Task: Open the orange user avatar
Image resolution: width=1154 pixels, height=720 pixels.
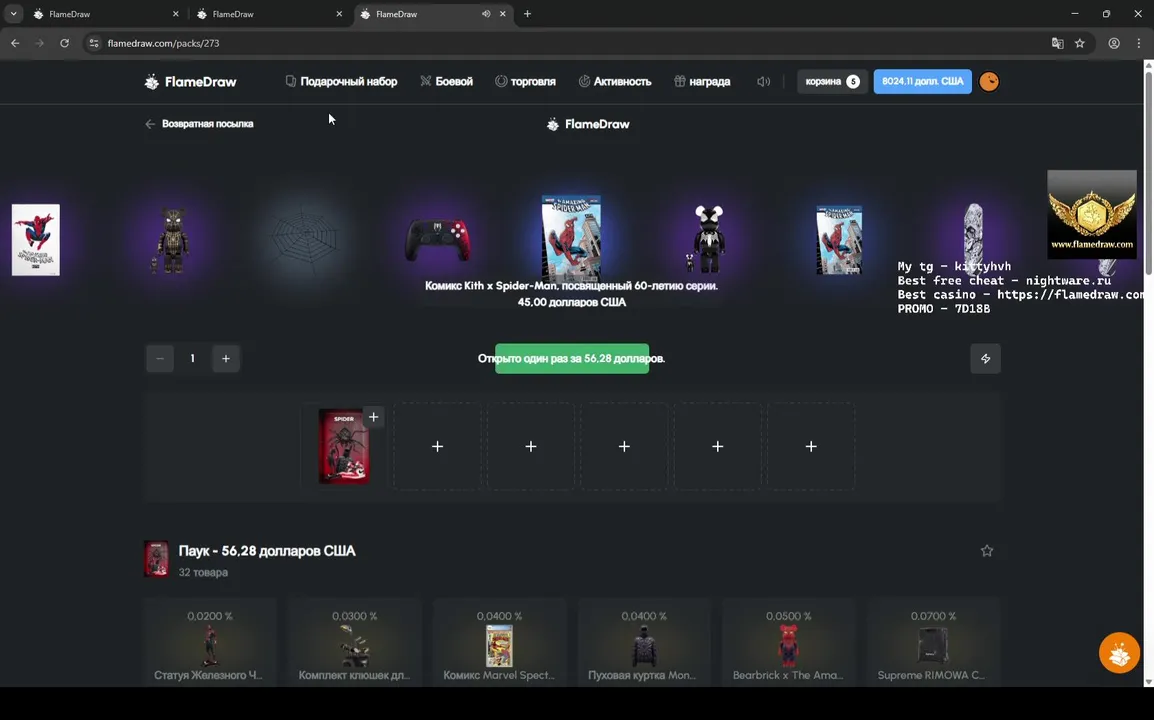Action: tap(989, 82)
